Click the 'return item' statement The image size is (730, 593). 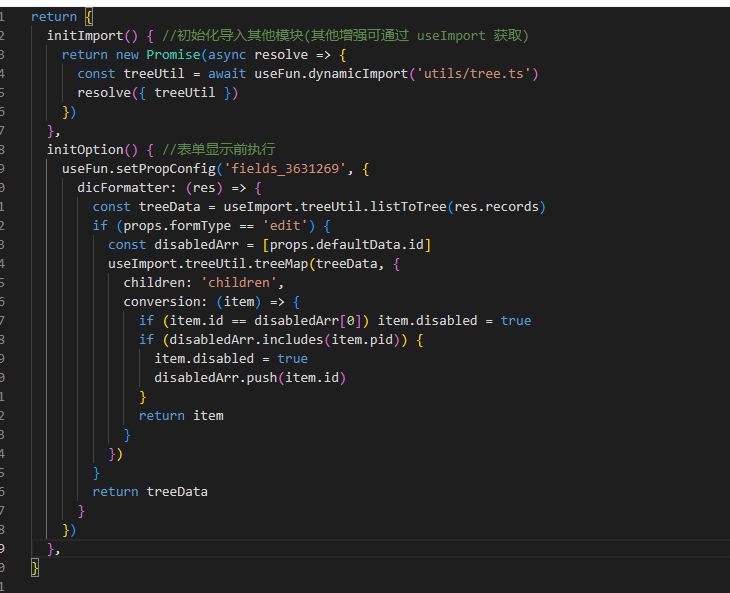point(181,416)
